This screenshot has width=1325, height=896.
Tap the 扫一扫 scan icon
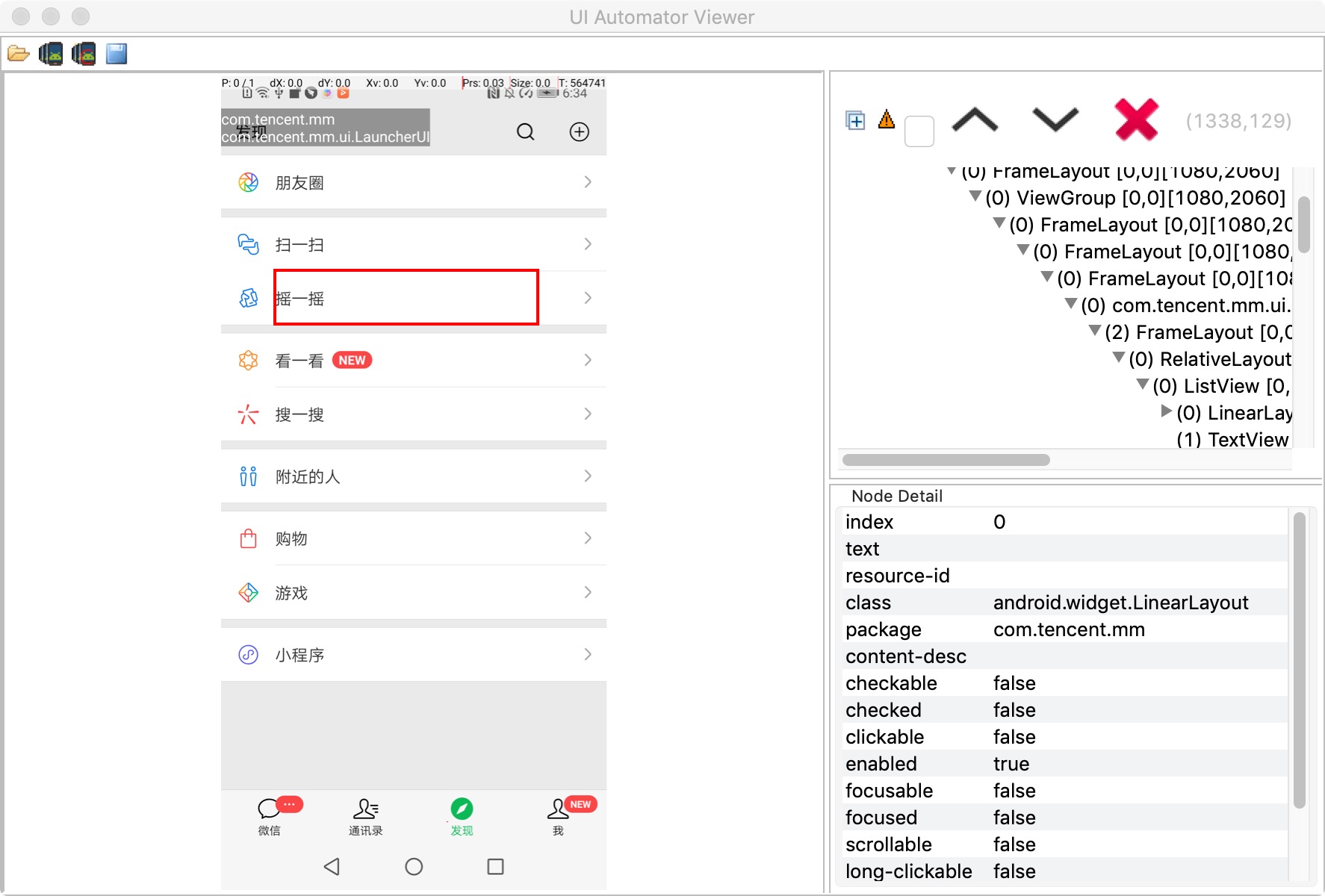(x=248, y=244)
